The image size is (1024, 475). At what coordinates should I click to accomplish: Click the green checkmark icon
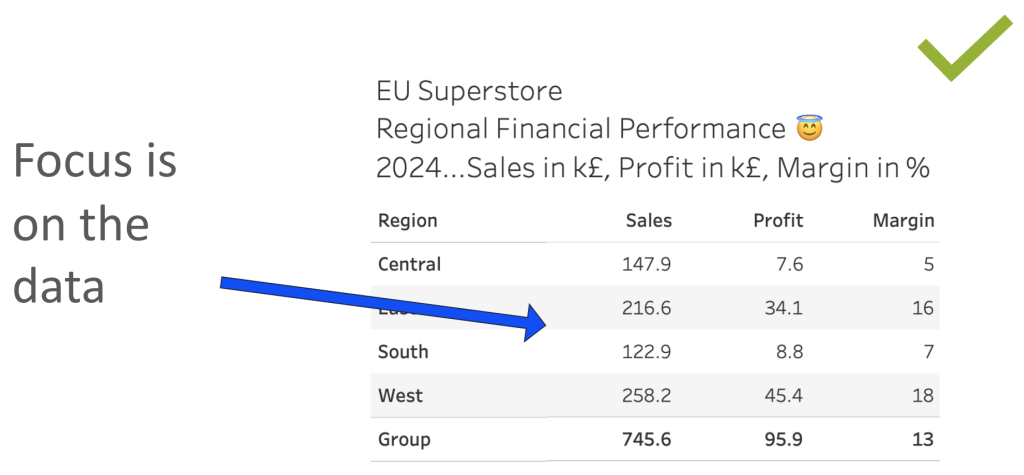965,48
